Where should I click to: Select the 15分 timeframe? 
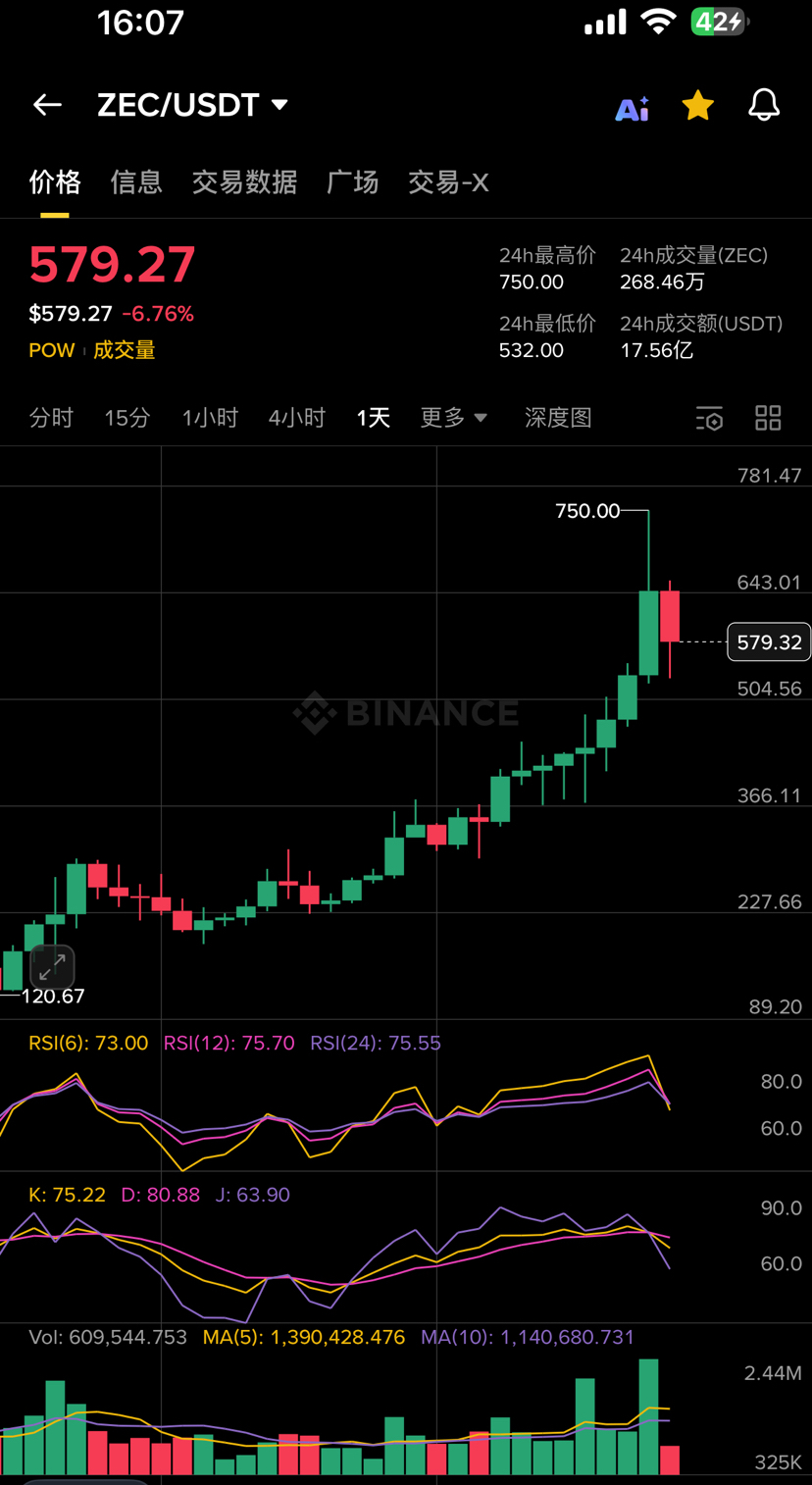point(127,418)
